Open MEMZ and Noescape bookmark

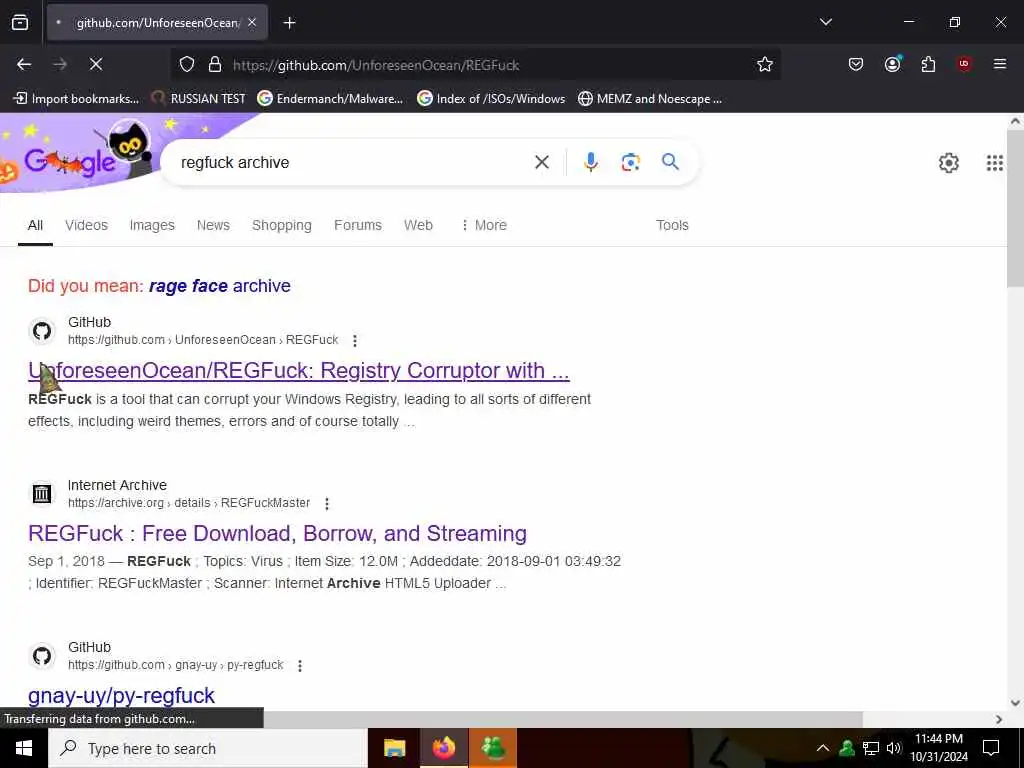pyautogui.click(x=650, y=99)
